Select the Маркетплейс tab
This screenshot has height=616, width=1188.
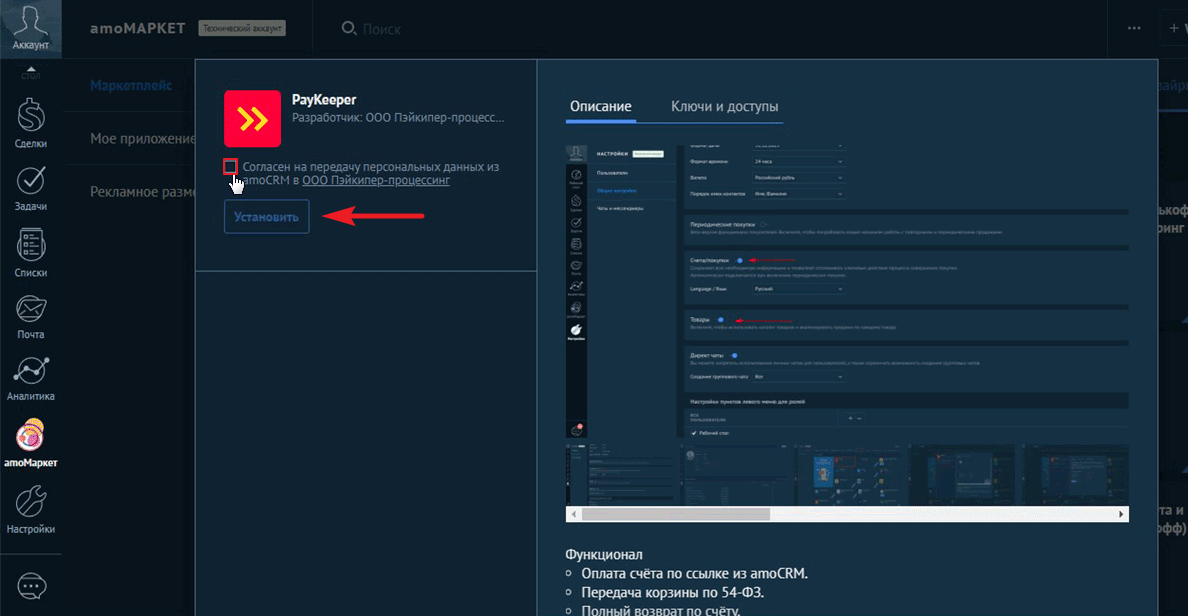[130, 85]
